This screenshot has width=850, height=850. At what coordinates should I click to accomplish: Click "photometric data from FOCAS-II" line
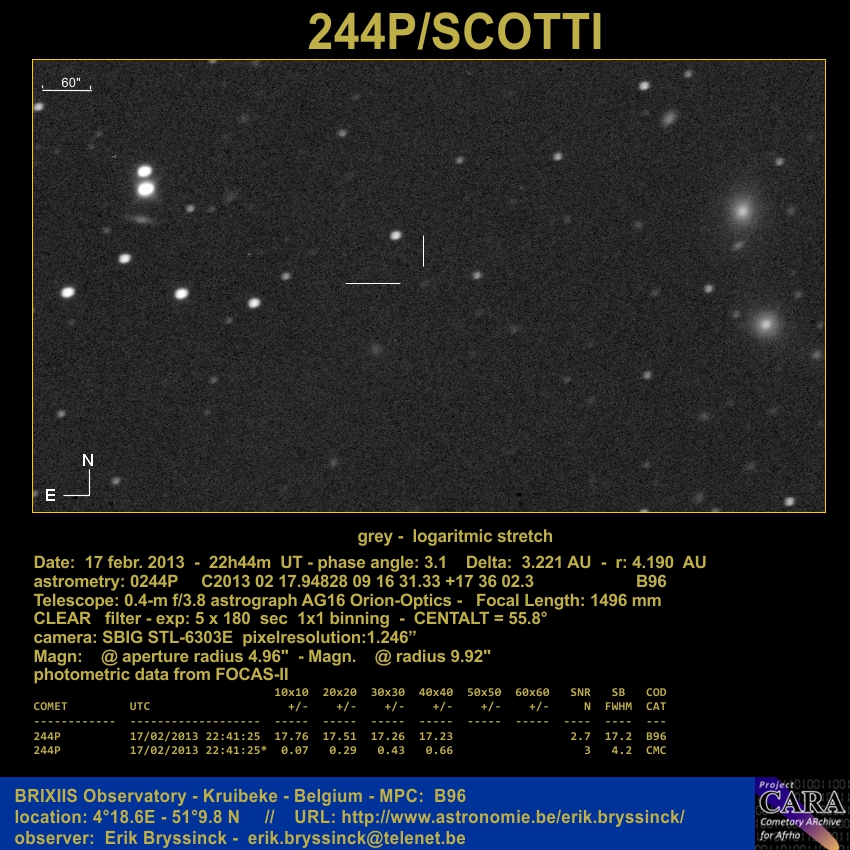coord(161,674)
